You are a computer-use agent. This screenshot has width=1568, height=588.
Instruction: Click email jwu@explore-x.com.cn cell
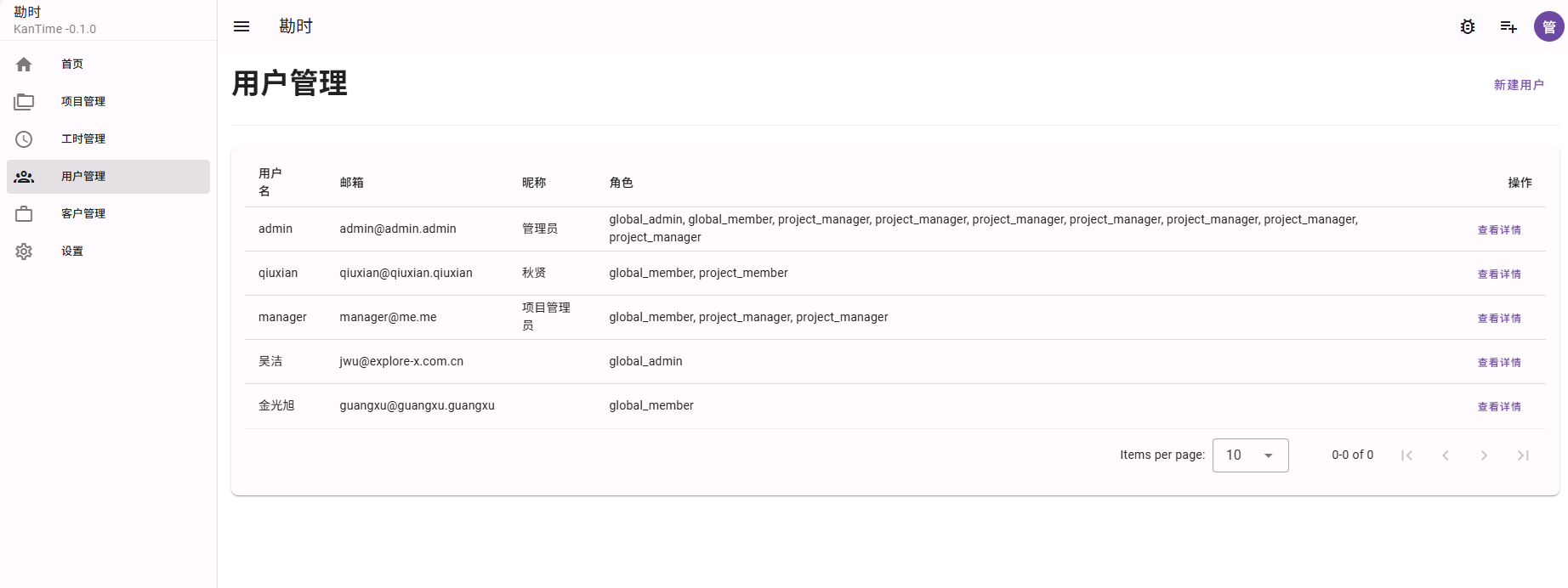pyautogui.click(x=401, y=361)
